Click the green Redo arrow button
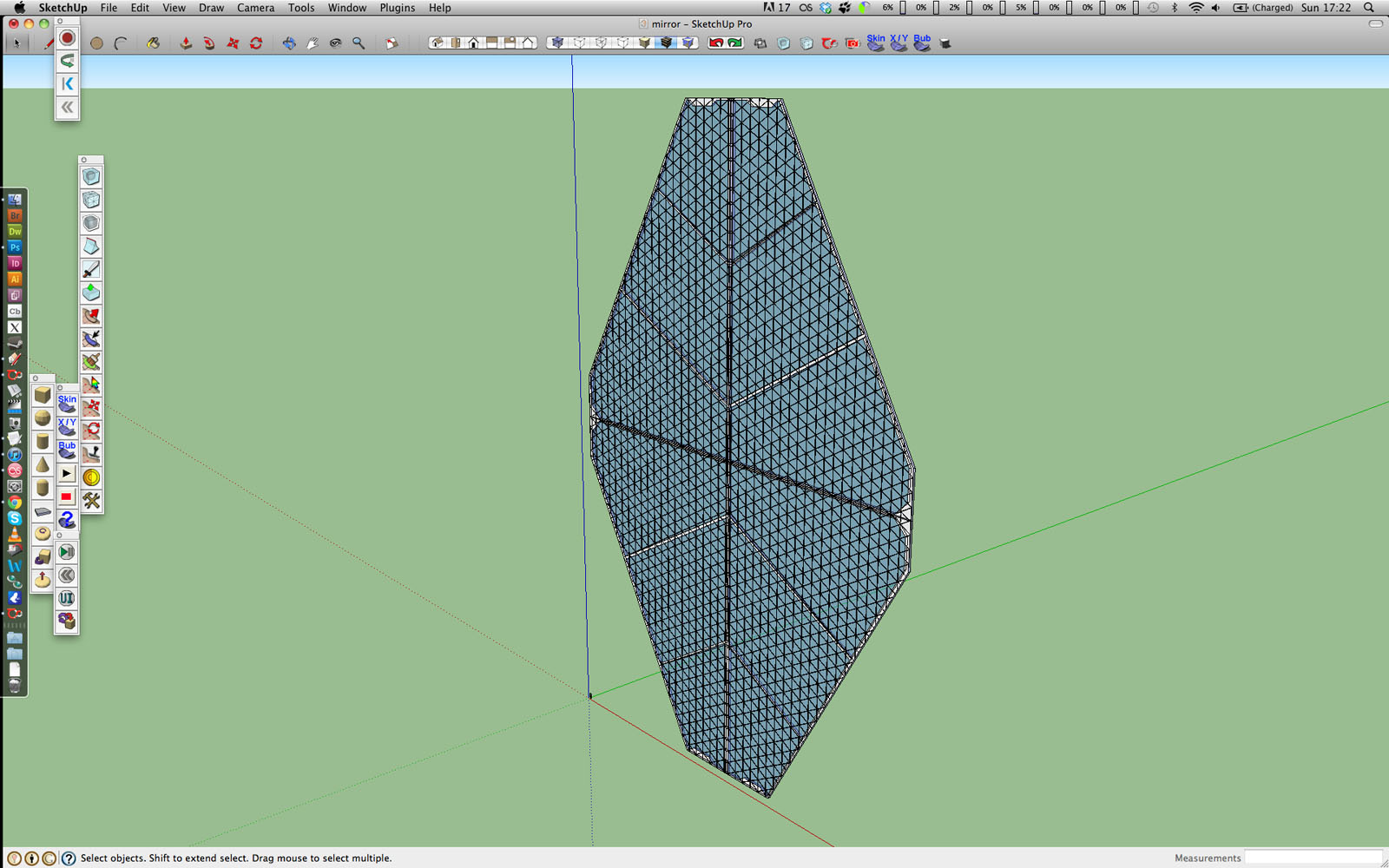The image size is (1389, 868). (735, 43)
